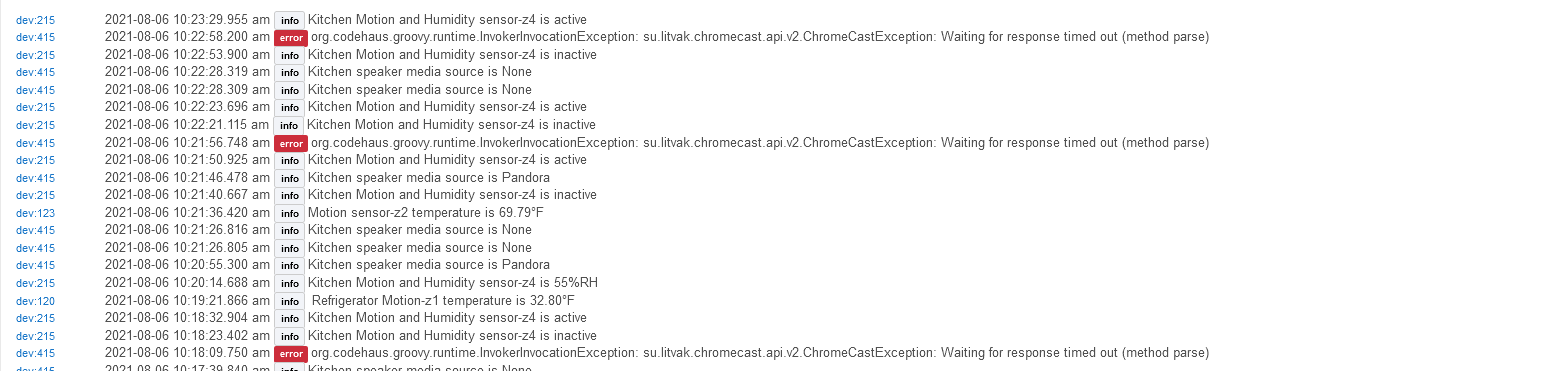The image size is (1547, 371).
Task: Click error badge at 10:21:56.748 am
Action: pyautogui.click(x=291, y=143)
